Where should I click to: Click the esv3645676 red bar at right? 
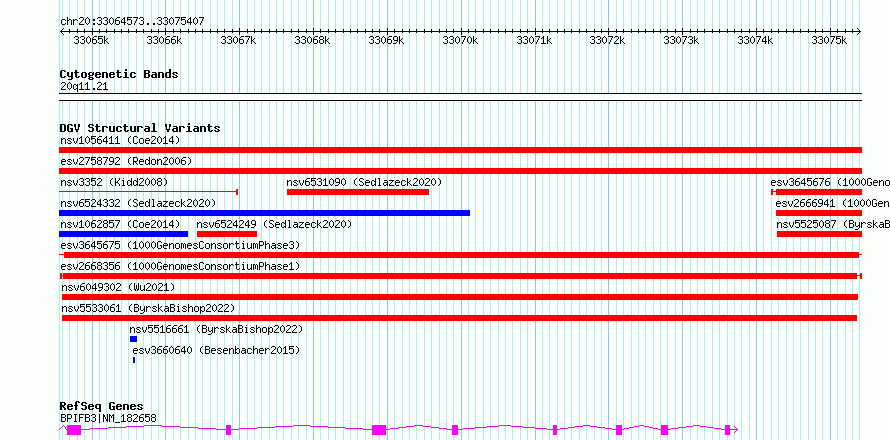(x=816, y=192)
